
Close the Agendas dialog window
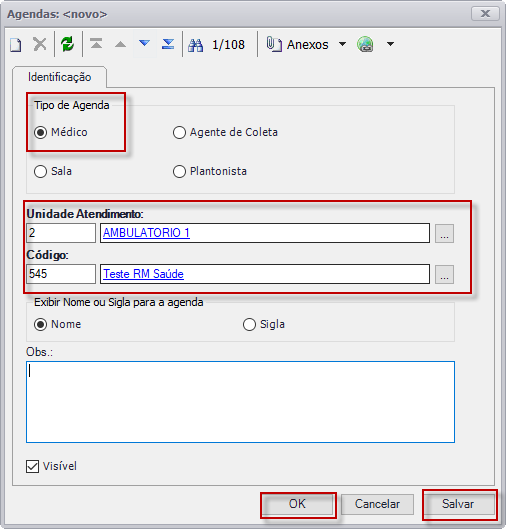(x=485, y=13)
